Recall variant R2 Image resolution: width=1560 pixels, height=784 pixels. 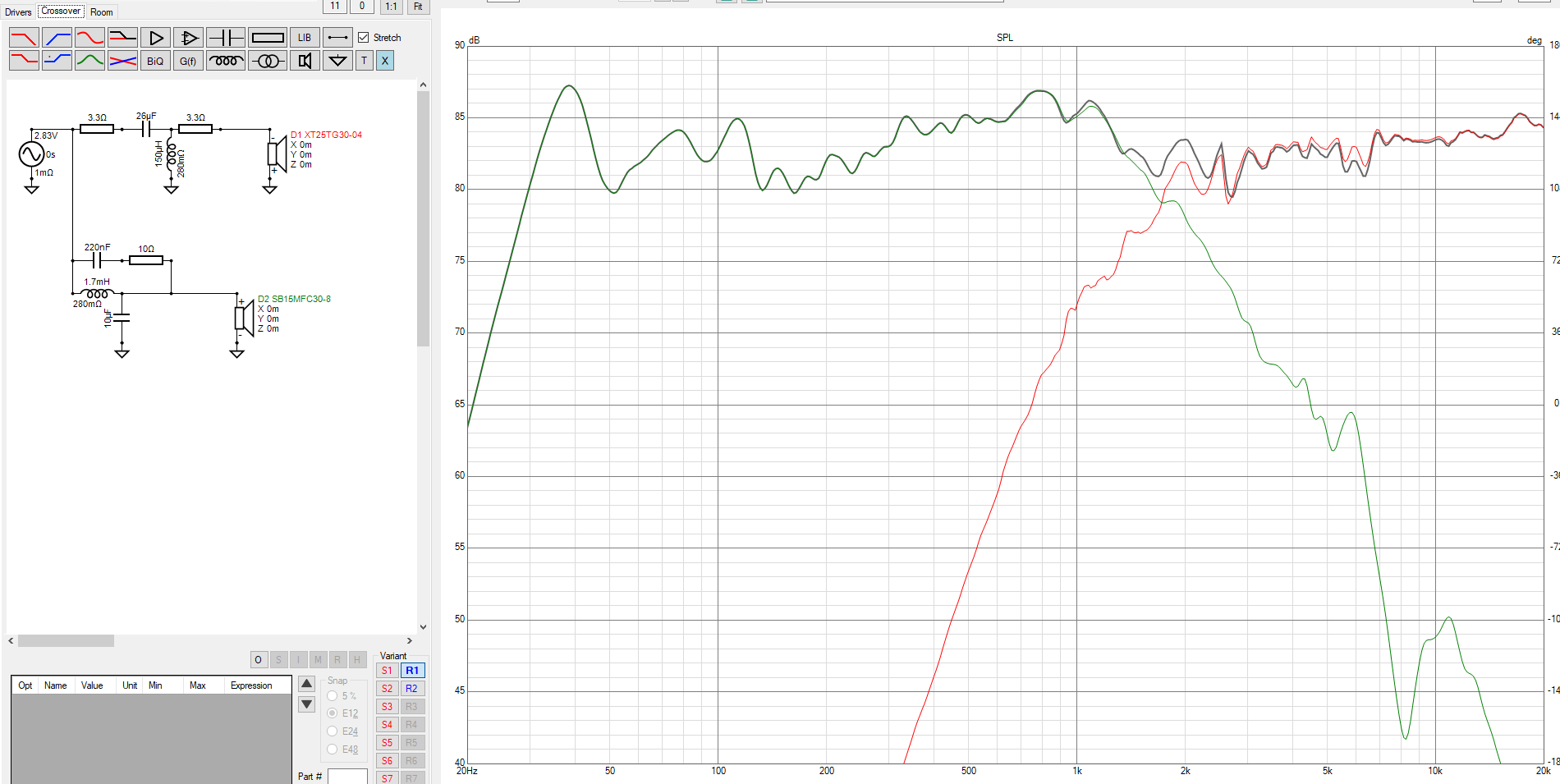[x=412, y=689]
